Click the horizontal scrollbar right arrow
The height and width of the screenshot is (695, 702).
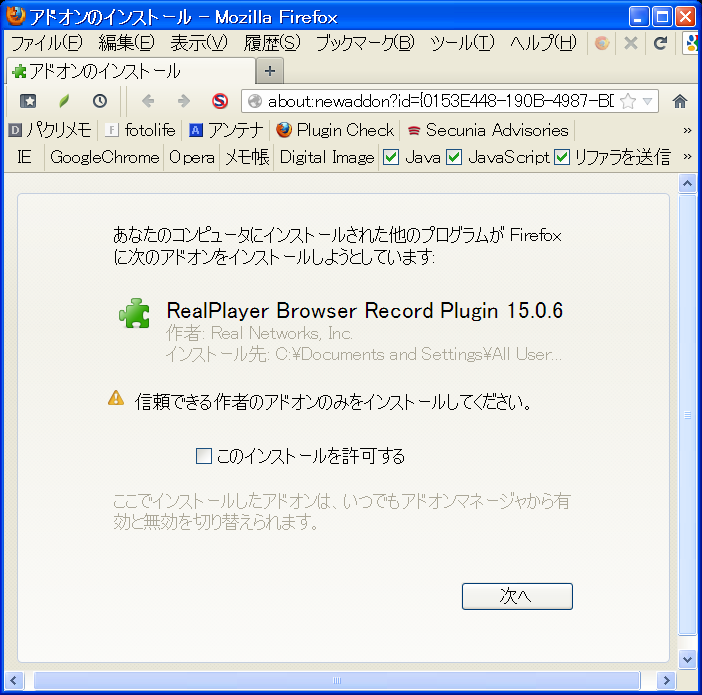[666, 681]
